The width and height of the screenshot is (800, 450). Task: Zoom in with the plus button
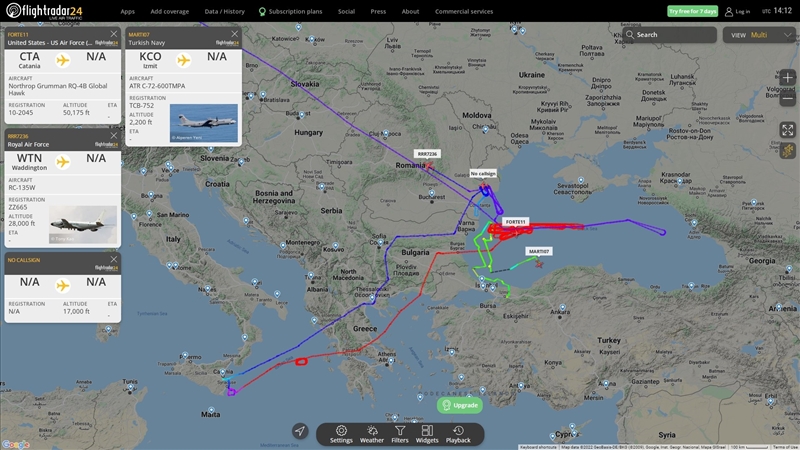[788, 78]
